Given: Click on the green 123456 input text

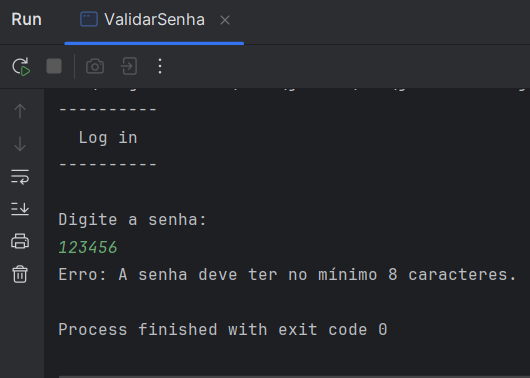Looking at the screenshot, I should [x=88, y=247].
